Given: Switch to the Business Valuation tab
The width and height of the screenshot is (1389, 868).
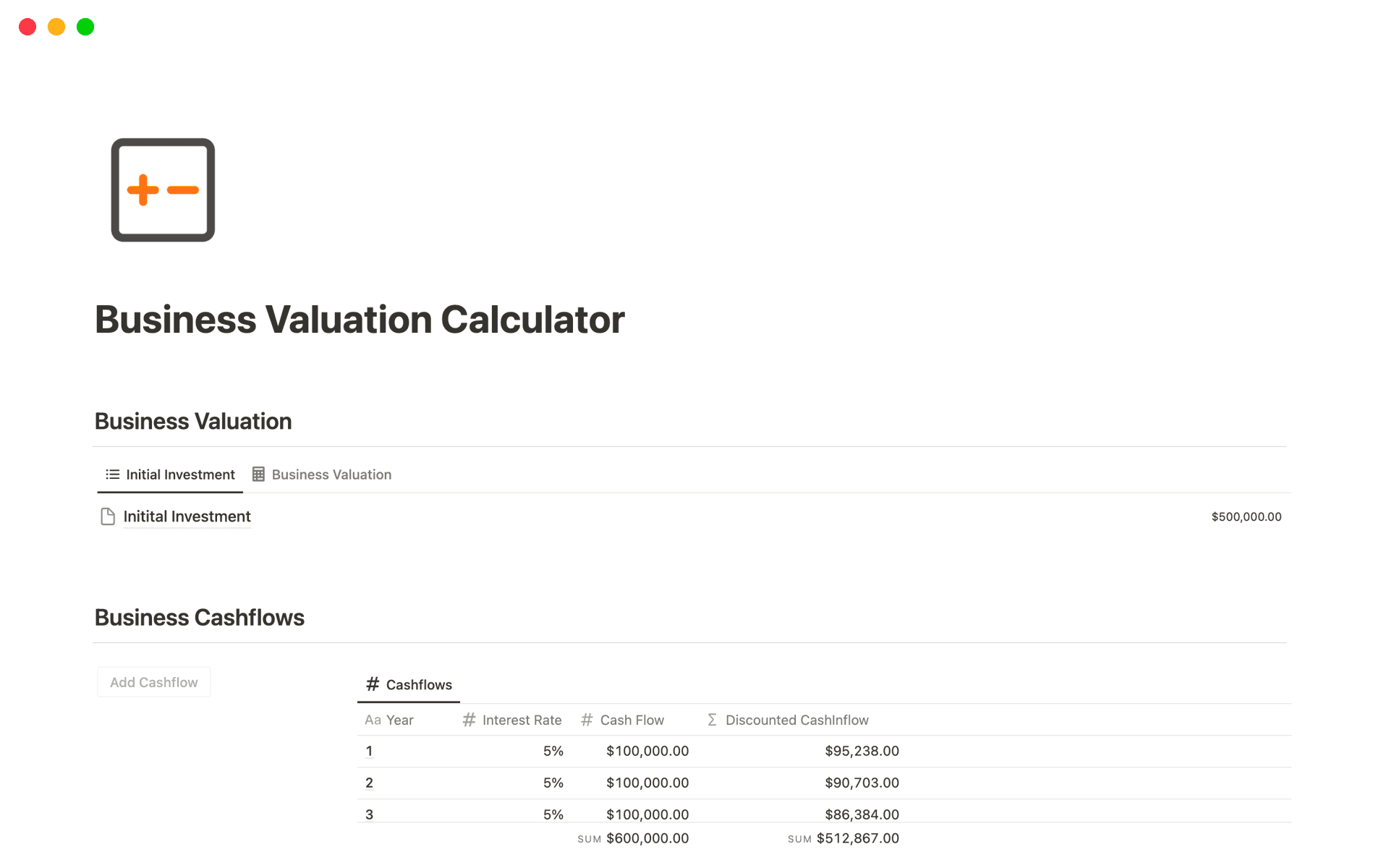Looking at the screenshot, I should pyautogui.click(x=331, y=474).
